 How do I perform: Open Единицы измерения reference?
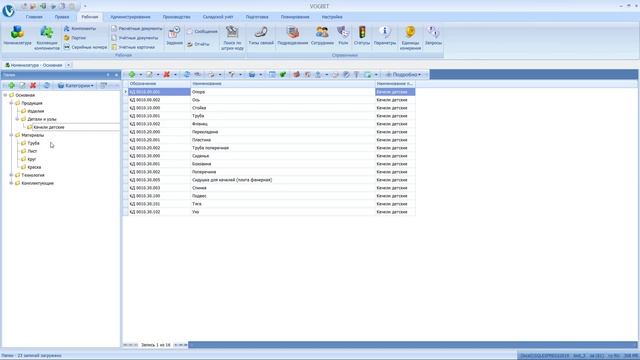(410, 38)
